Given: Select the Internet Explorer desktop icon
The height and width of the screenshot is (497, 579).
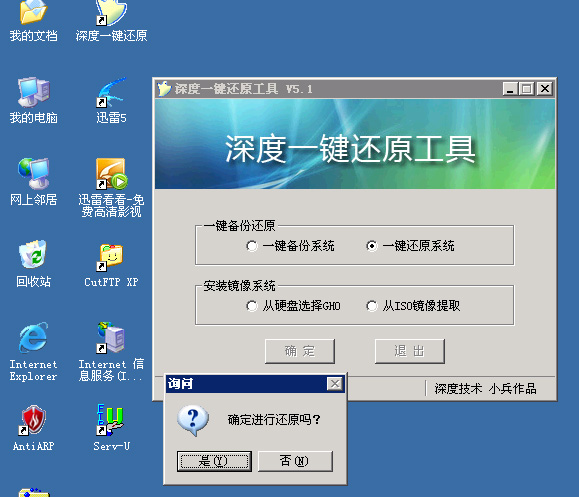Looking at the screenshot, I should [x=33, y=352].
